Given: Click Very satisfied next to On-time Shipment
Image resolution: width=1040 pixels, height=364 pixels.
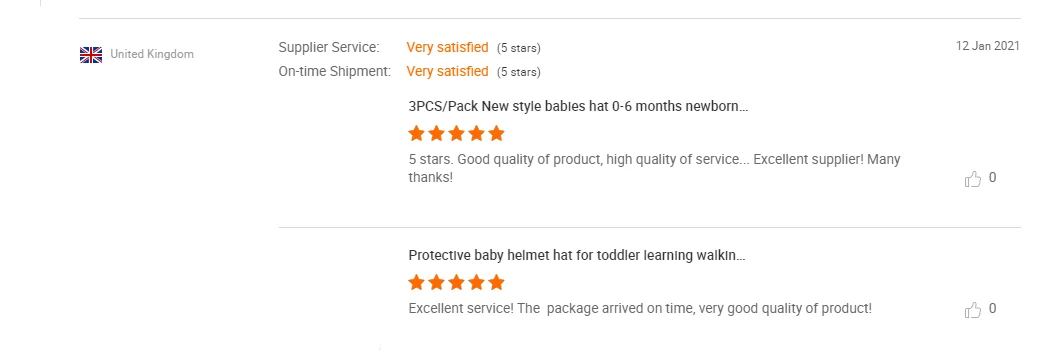Looking at the screenshot, I should (447, 72).
